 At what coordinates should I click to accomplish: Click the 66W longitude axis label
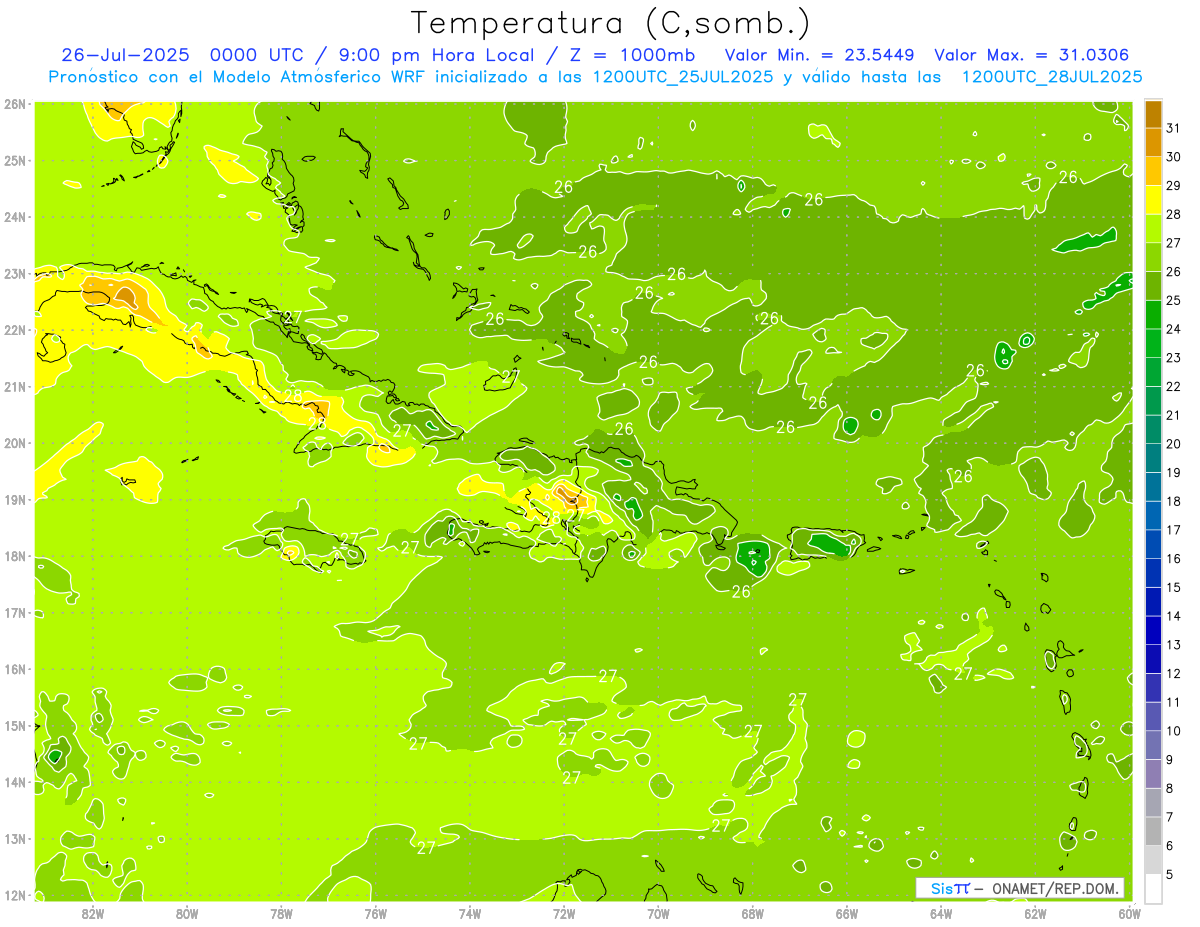(x=847, y=913)
